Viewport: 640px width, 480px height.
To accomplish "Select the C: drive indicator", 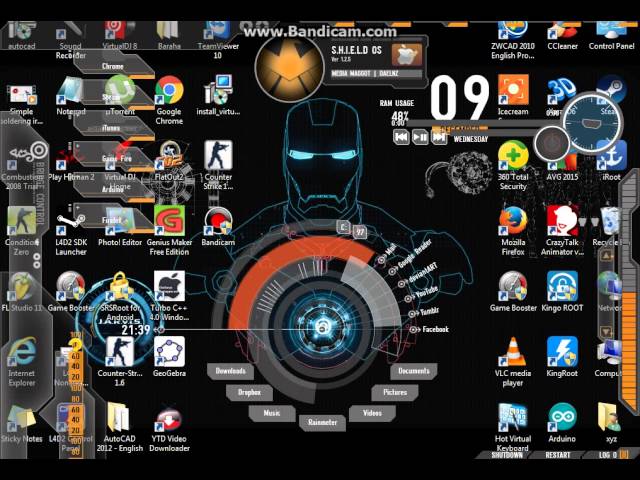I will point(343,227).
